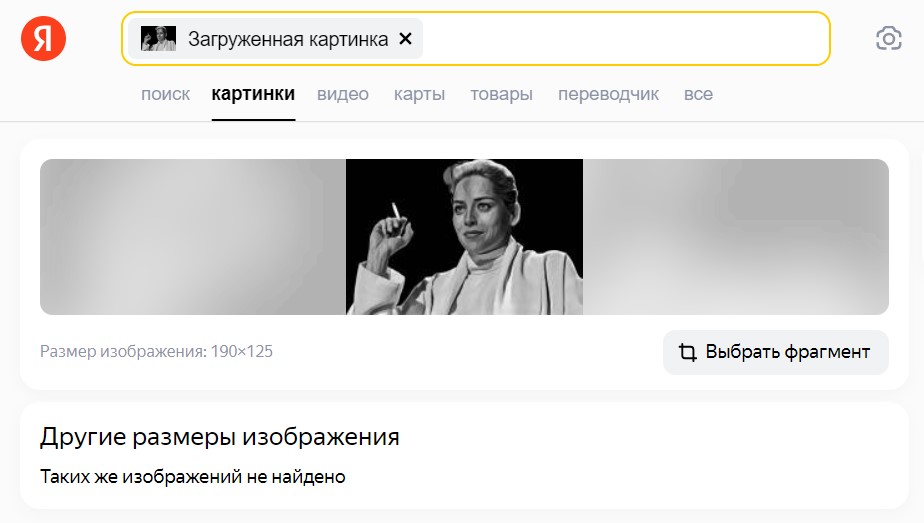Remove the uploaded picture with the X icon
Image resolution: width=924 pixels, height=523 pixels.
pyautogui.click(x=405, y=39)
